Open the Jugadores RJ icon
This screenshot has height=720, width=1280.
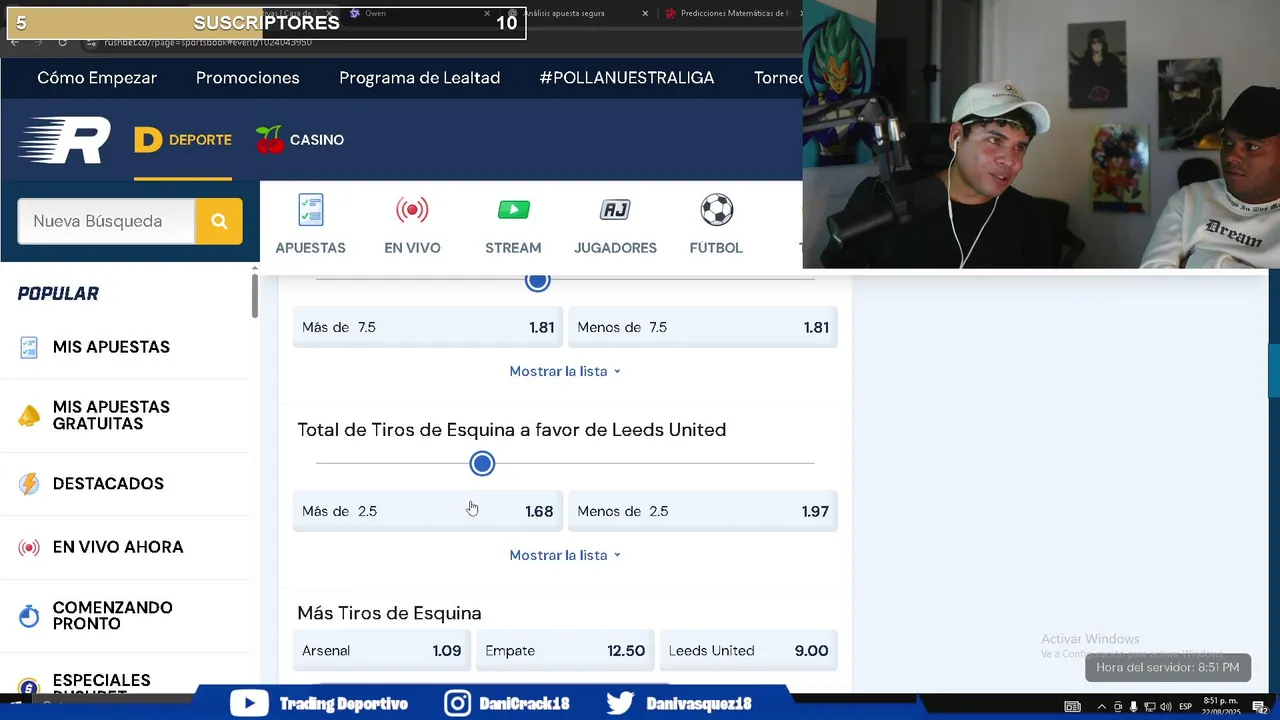pyautogui.click(x=615, y=210)
